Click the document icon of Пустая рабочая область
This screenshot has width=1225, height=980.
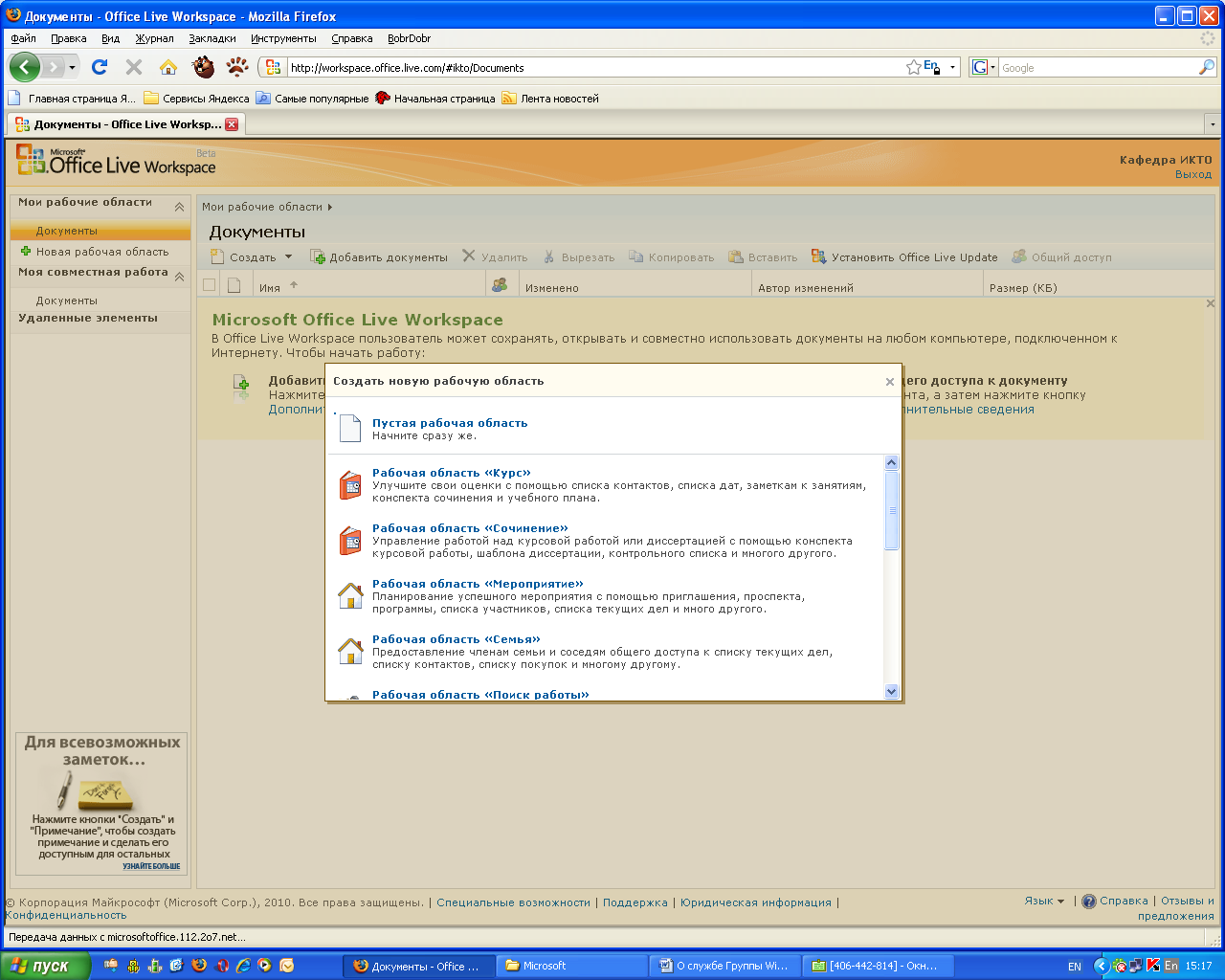pos(350,428)
